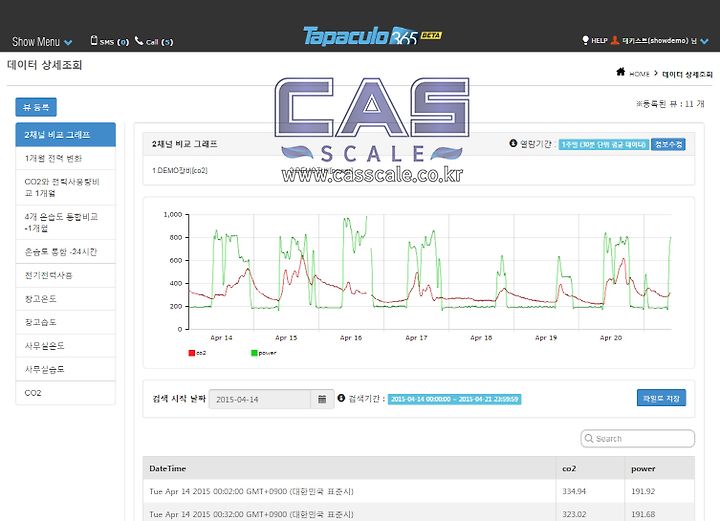Click 1.DEMO equipment [co2] channel label
The width and height of the screenshot is (720, 521).
coord(180,170)
